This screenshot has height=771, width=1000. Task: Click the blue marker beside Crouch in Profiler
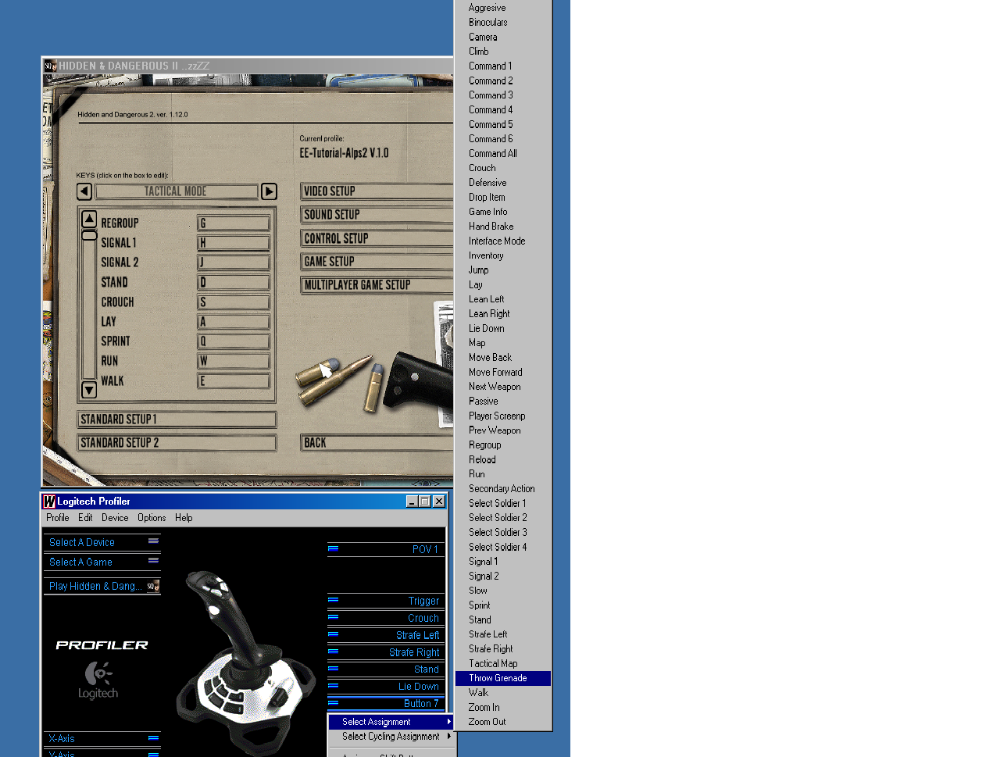coord(333,617)
